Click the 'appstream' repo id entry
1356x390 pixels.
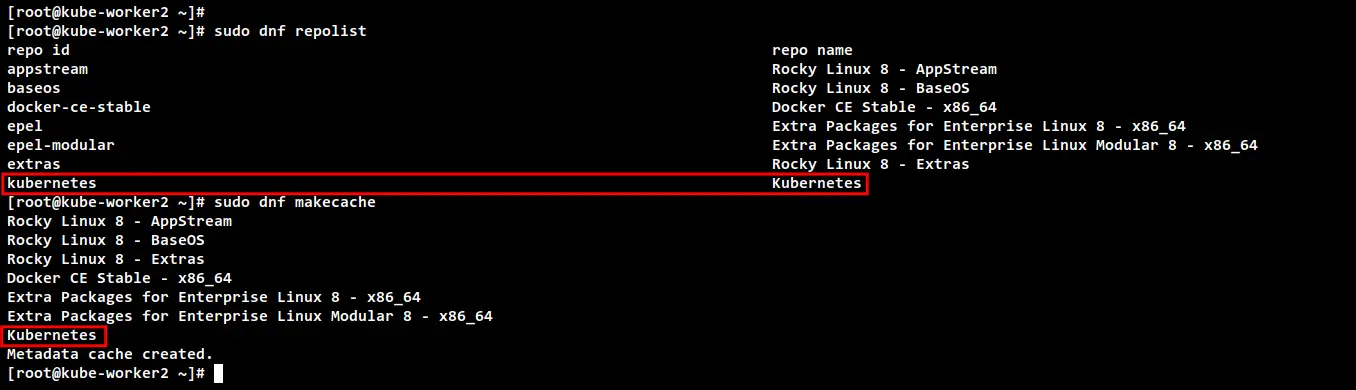click(x=47, y=69)
